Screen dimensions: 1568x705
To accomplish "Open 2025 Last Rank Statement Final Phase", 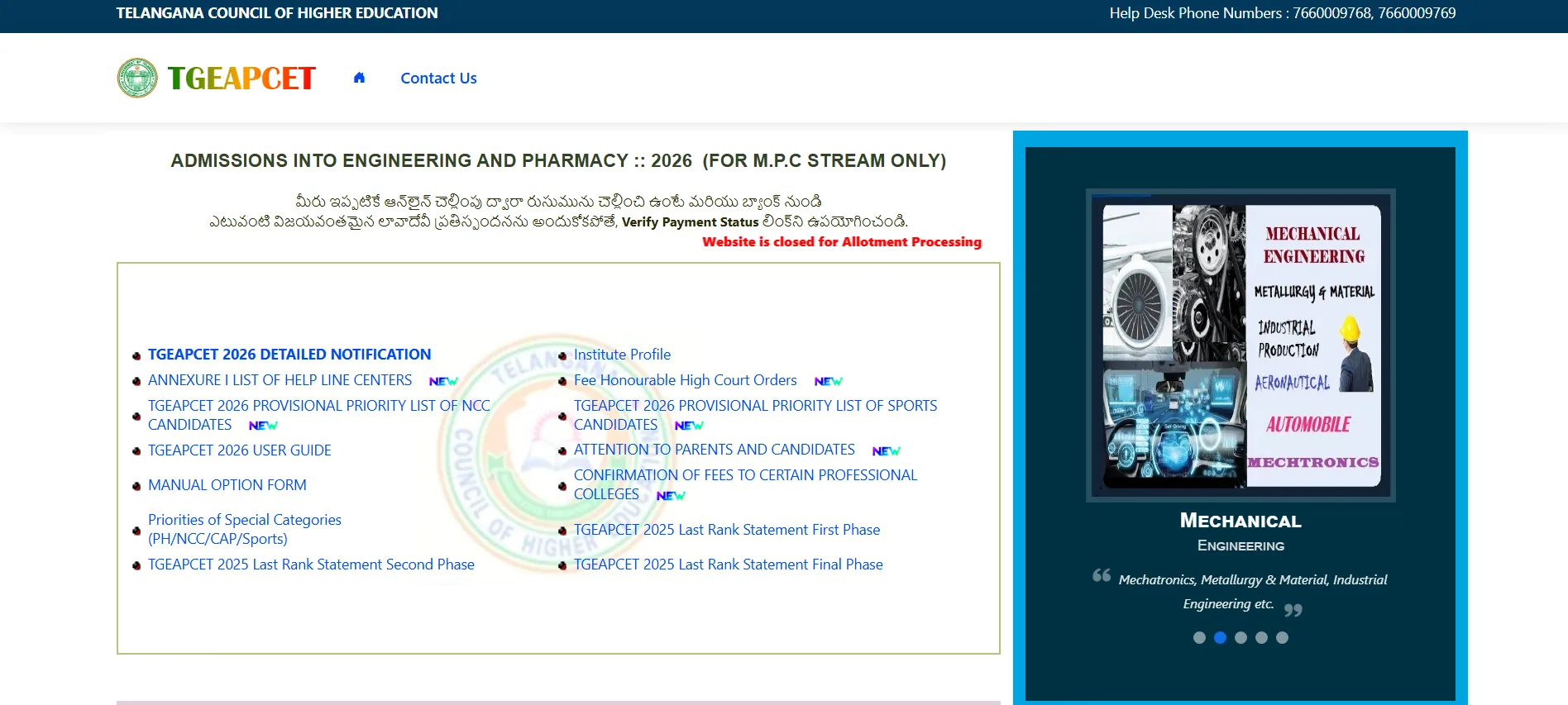I will 729,564.
